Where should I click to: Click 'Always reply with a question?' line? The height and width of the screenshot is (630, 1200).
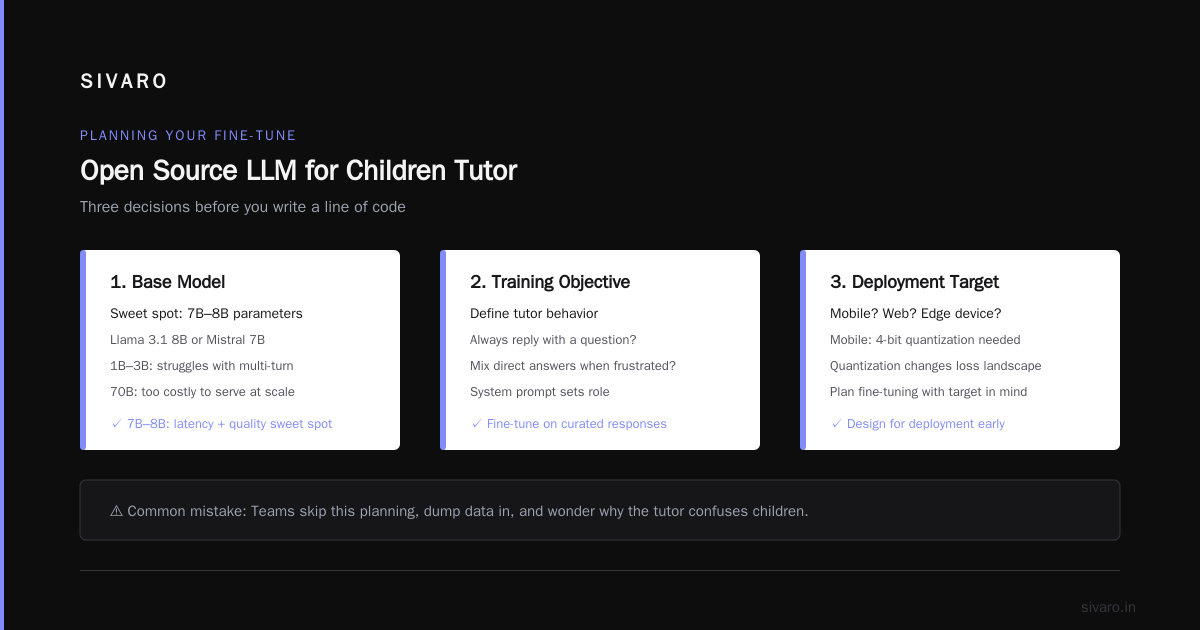click(x=553, y=340)
